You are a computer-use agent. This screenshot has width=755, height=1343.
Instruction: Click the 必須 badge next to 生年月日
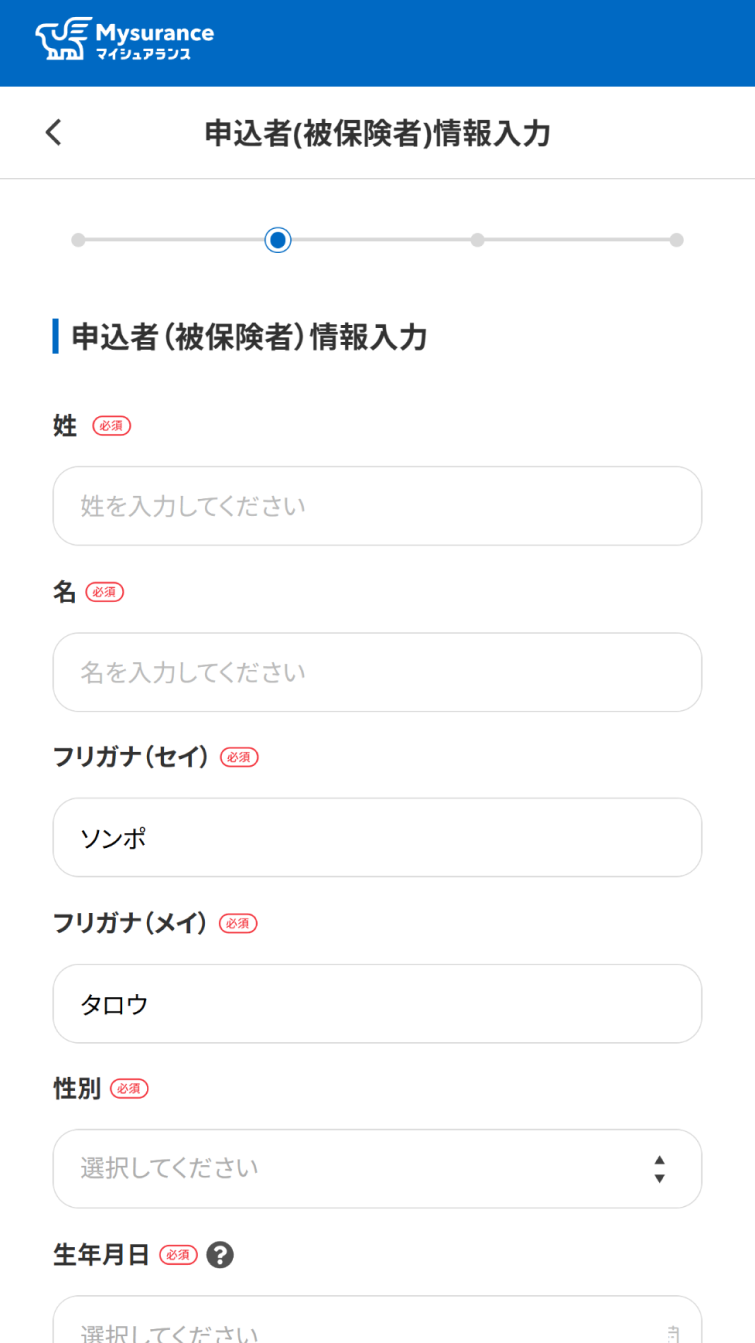[x=178, y=1255]
